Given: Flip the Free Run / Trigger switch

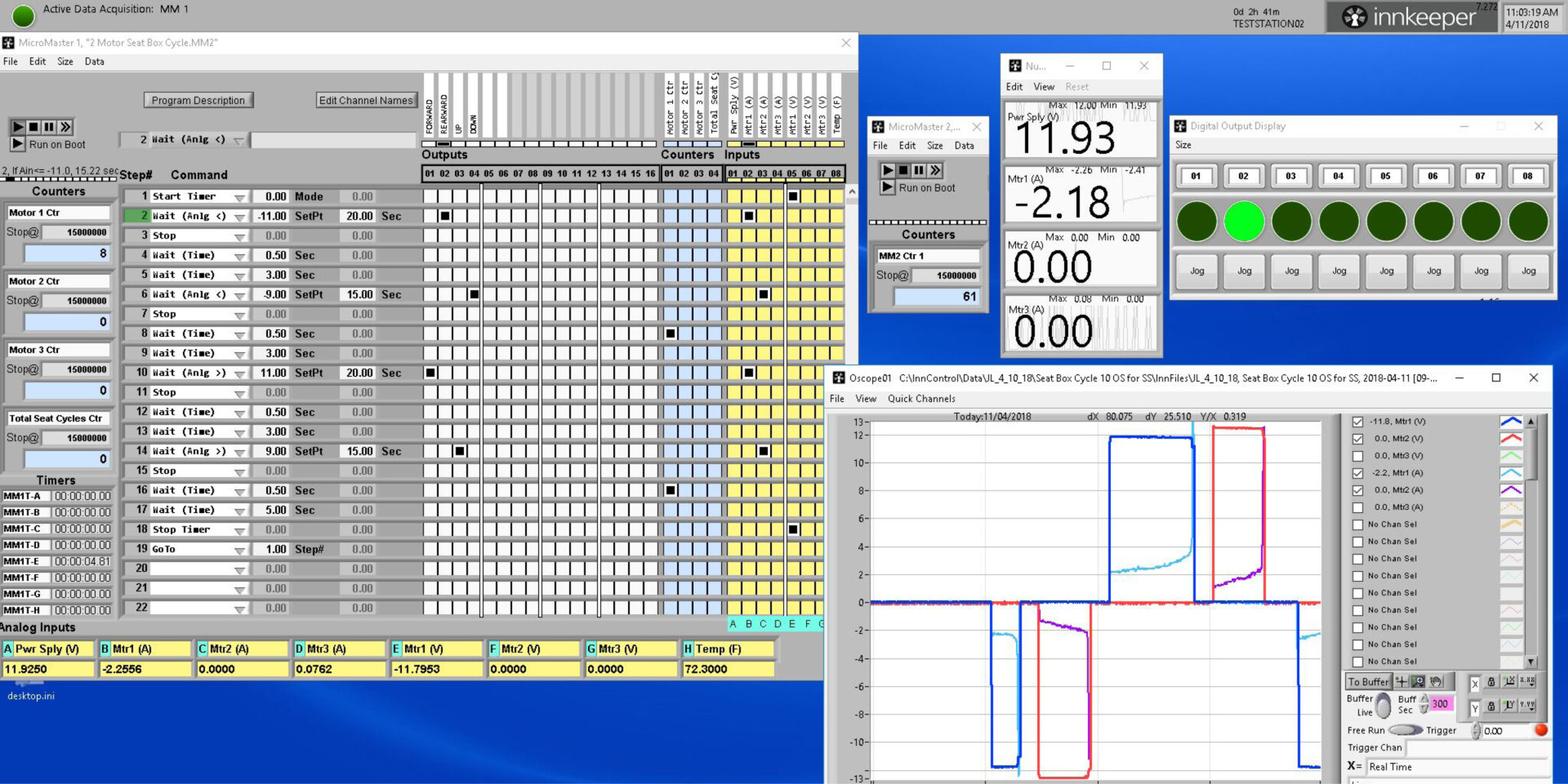Looking at the screenshot, I should pyautogui.click(x=1405, y=730).
